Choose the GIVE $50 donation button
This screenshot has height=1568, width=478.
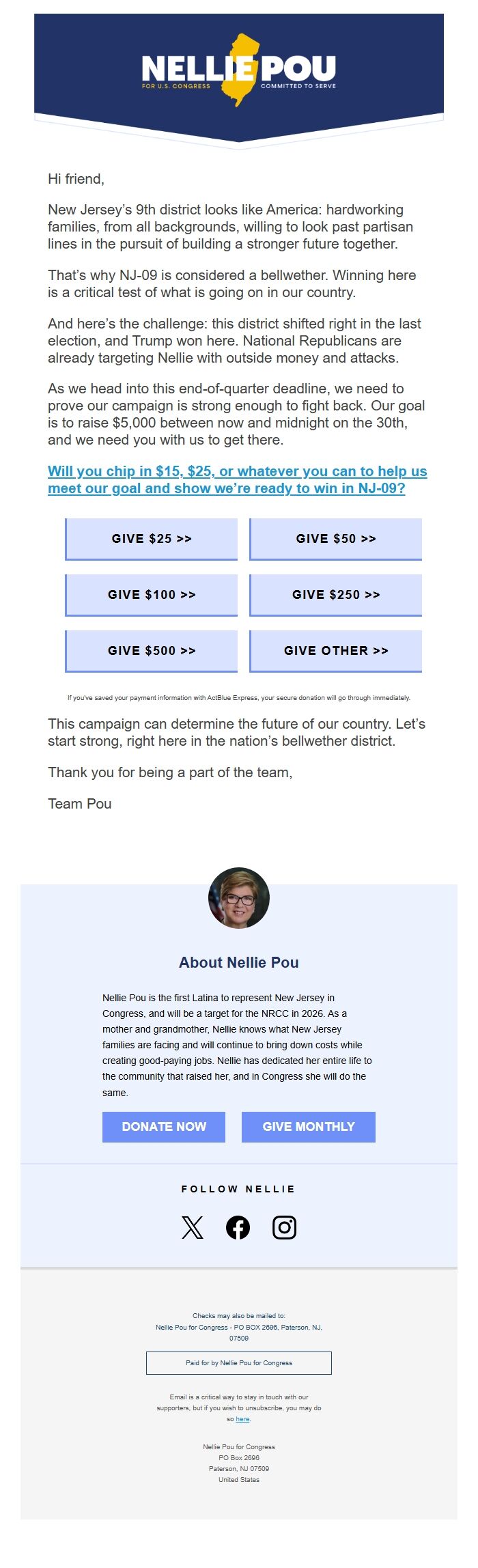(336, 539)
